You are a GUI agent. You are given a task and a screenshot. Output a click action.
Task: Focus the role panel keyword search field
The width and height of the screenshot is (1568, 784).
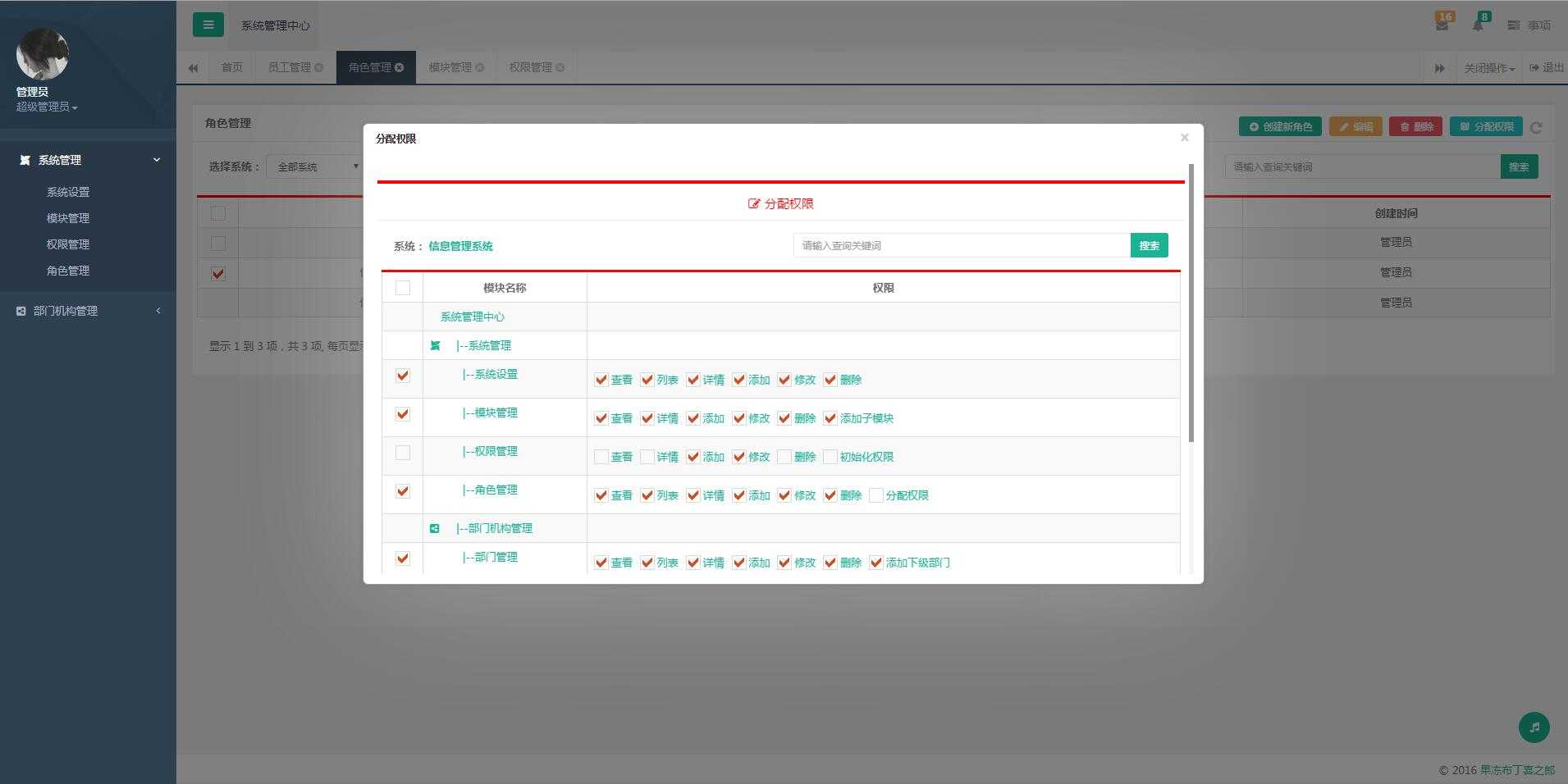[x=1362, y=166]
